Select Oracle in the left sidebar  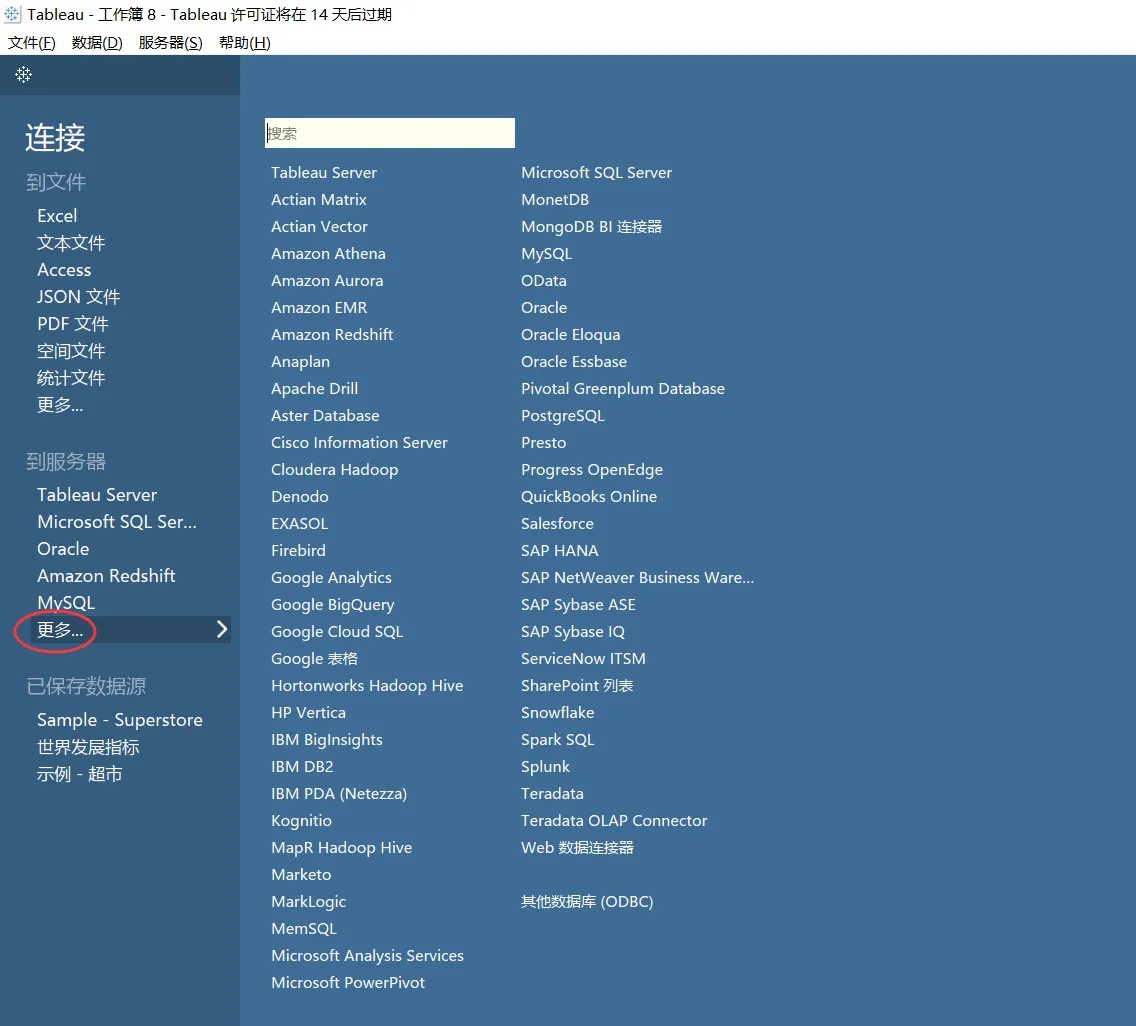[63, 549]
